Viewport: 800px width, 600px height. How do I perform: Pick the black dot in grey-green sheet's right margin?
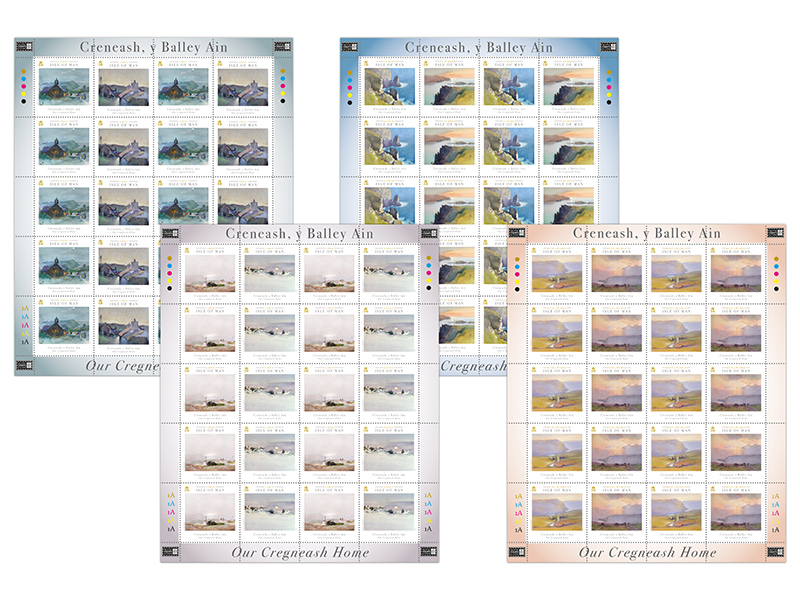pyautogui.click(x=283, y=101)
